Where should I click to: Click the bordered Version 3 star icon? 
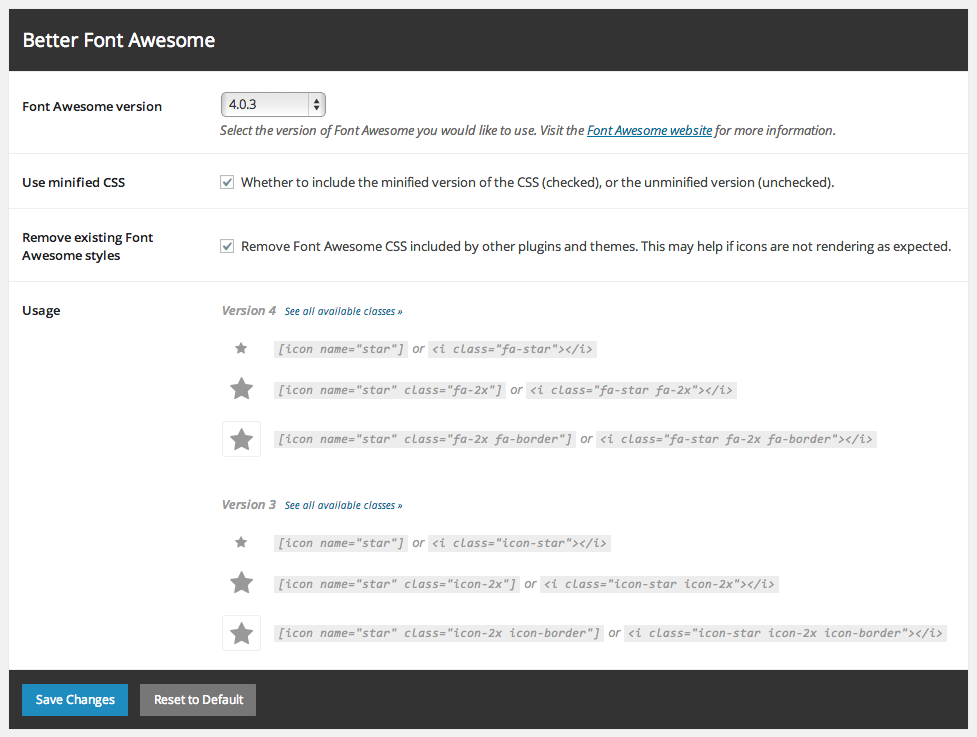[241, 633]
